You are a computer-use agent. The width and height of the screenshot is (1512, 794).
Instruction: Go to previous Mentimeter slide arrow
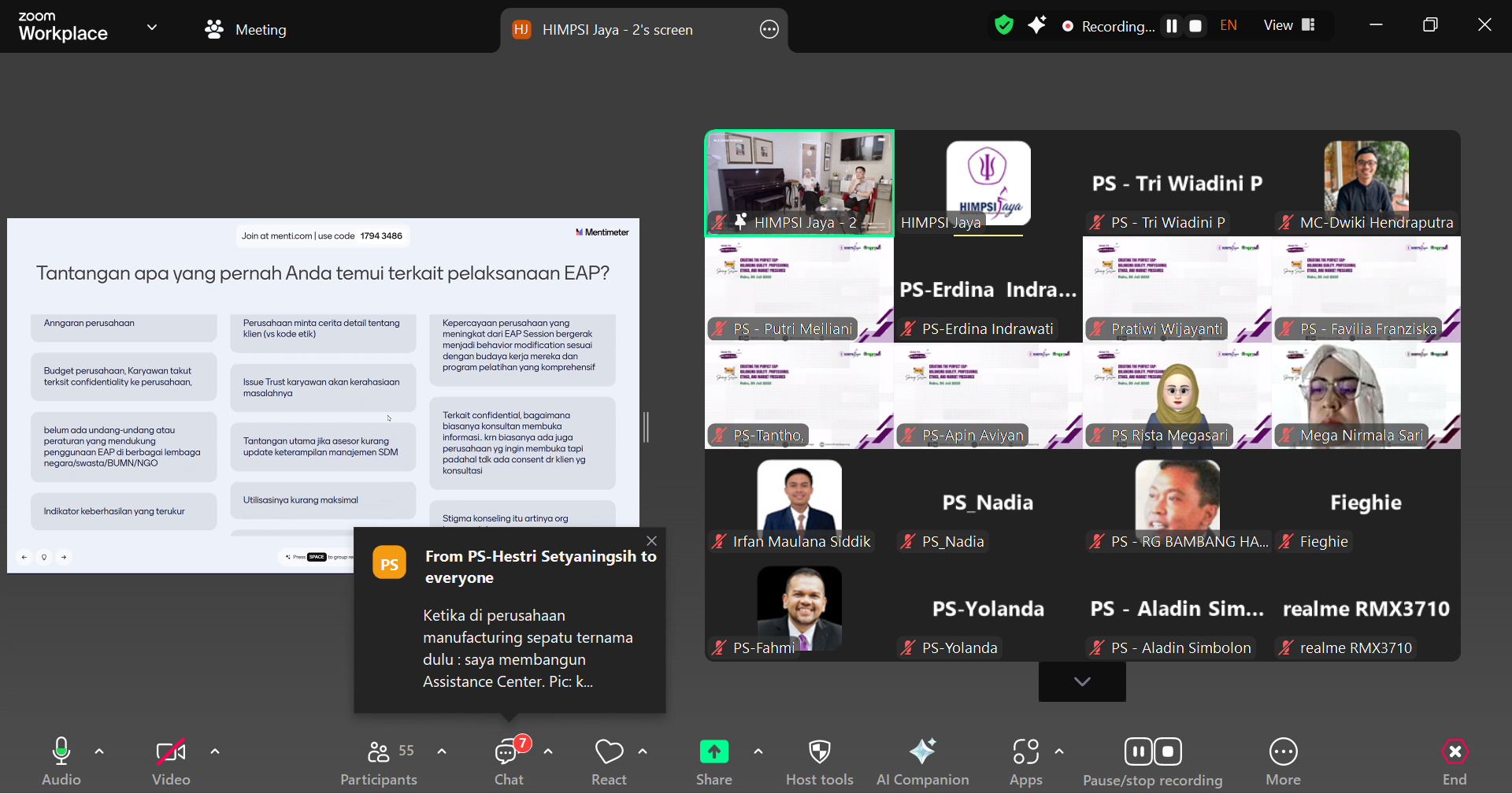[x=24, y=557]
